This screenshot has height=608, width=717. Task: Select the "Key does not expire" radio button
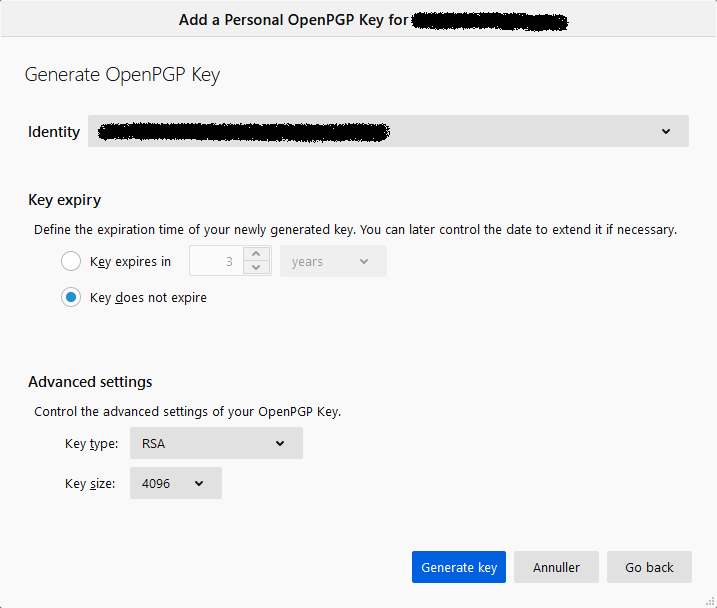(x=71, y=297)
